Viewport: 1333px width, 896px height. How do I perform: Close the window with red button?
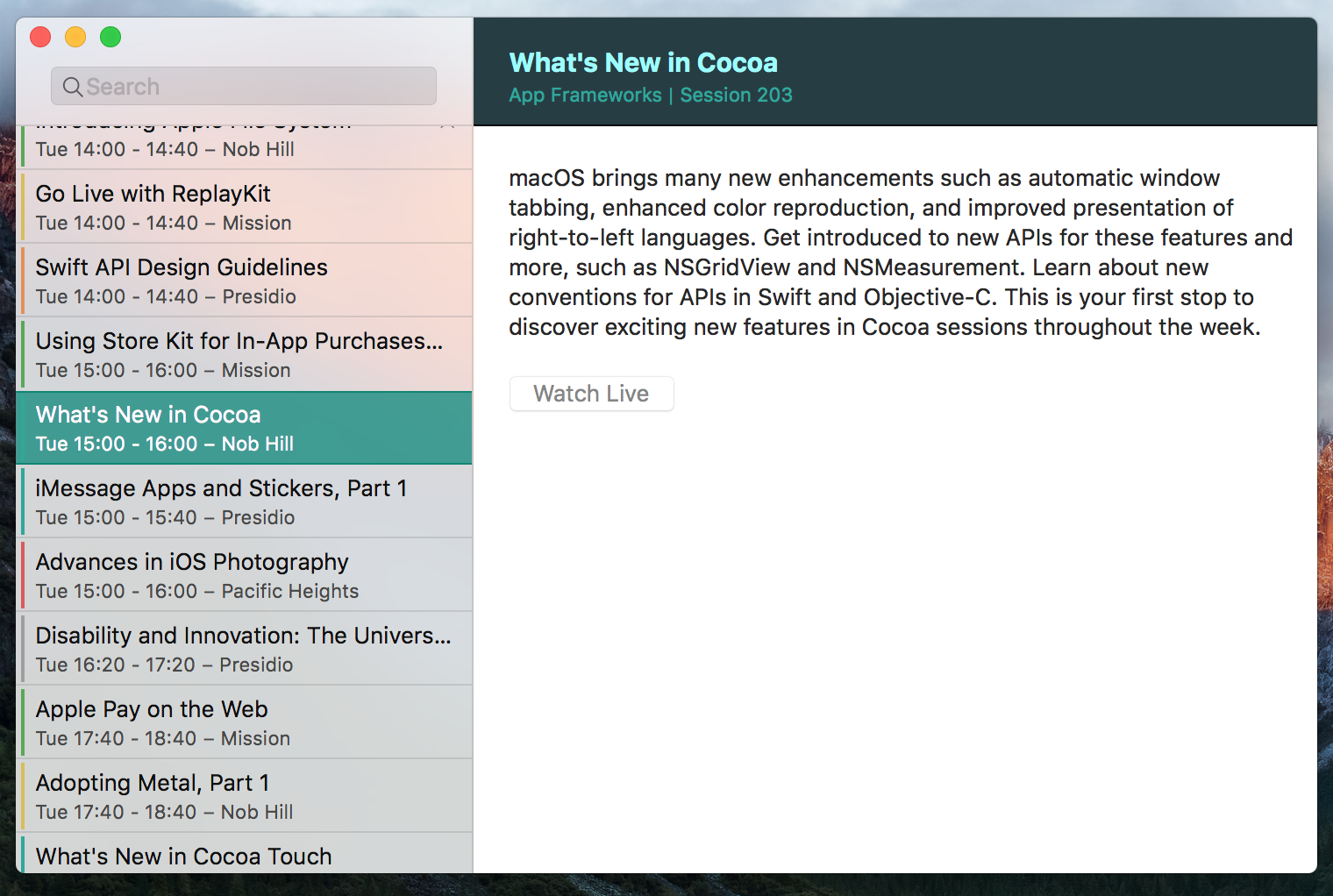[40, 37]
